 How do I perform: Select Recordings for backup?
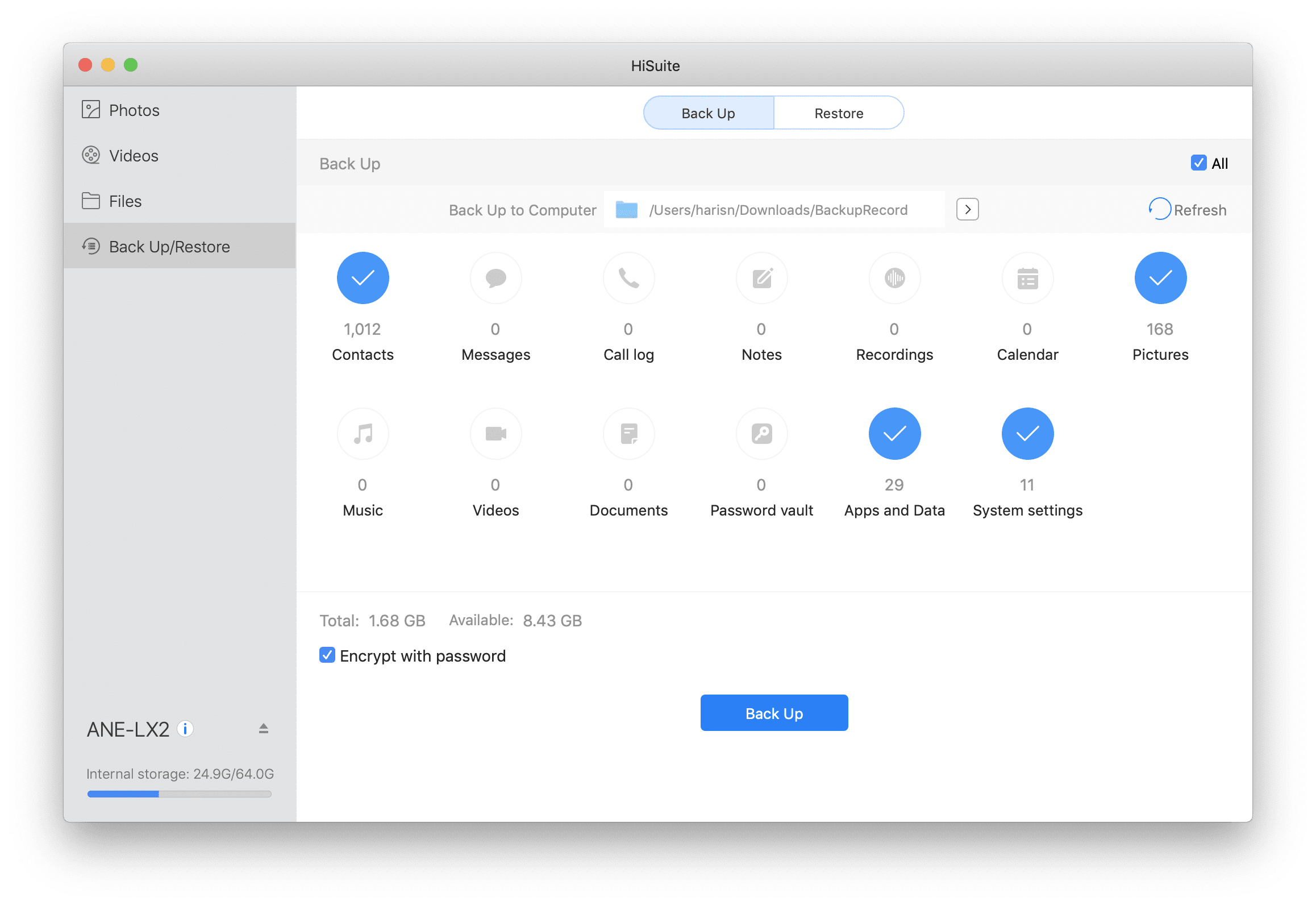click(894, 278)
